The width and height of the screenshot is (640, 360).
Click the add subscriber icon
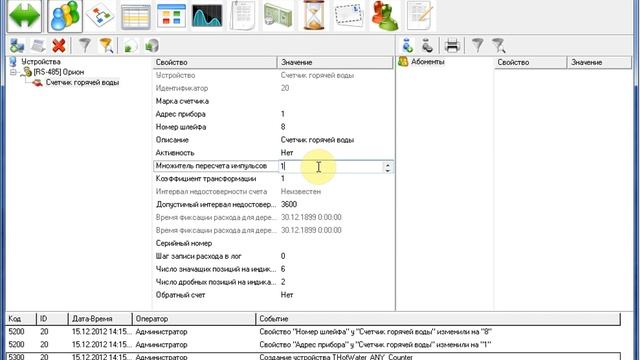(407, 45)
